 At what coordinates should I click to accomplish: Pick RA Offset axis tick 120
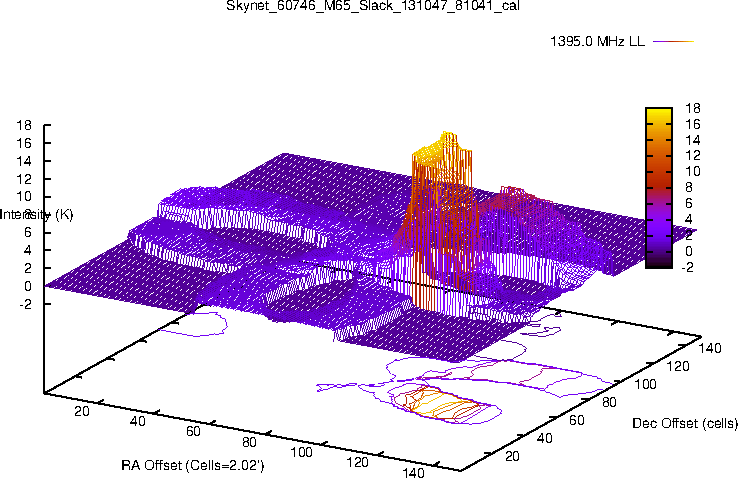pyautogui.click(x=357, y=462)
